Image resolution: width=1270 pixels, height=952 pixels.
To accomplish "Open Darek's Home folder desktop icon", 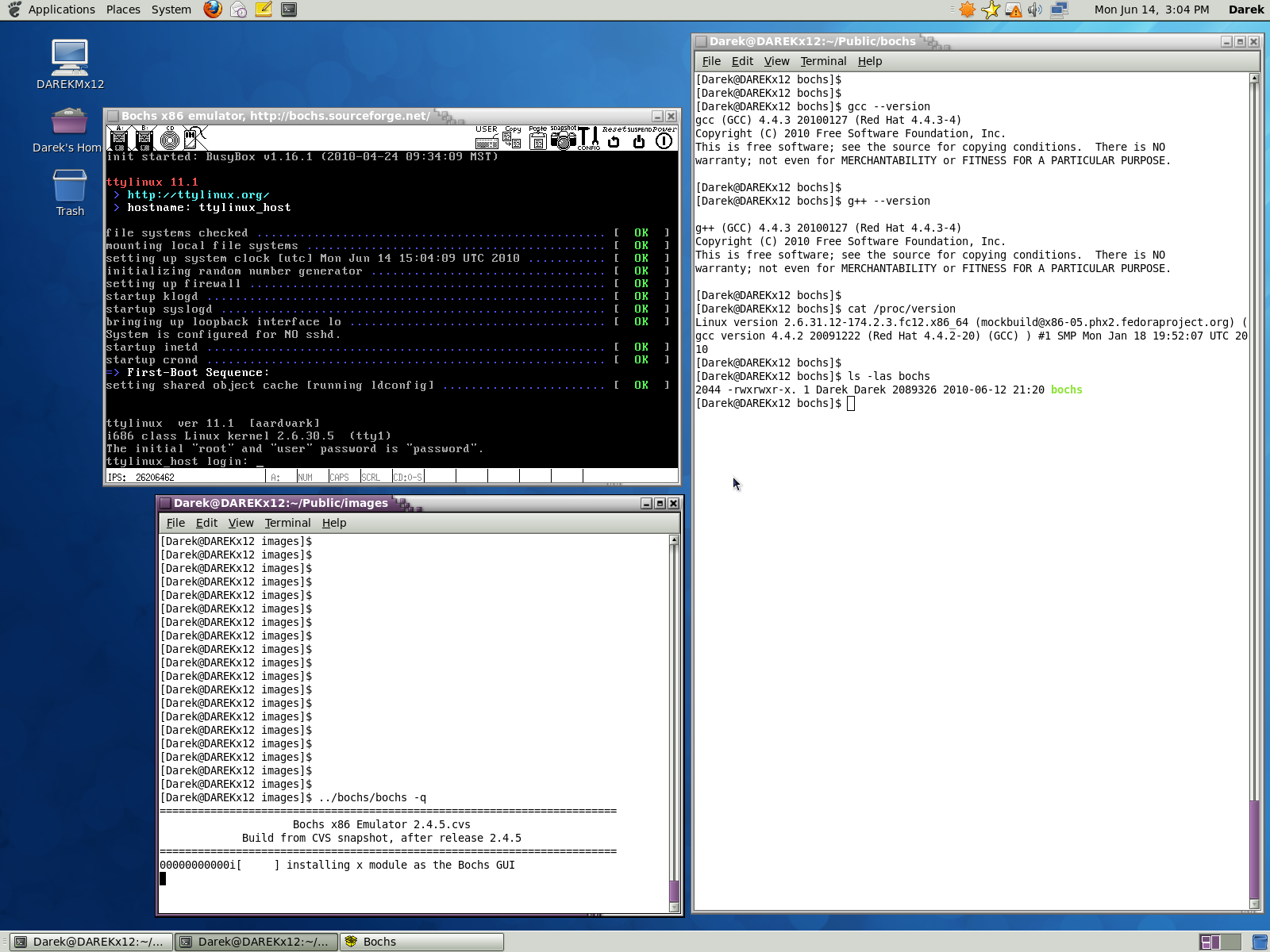I will [68, 129].
